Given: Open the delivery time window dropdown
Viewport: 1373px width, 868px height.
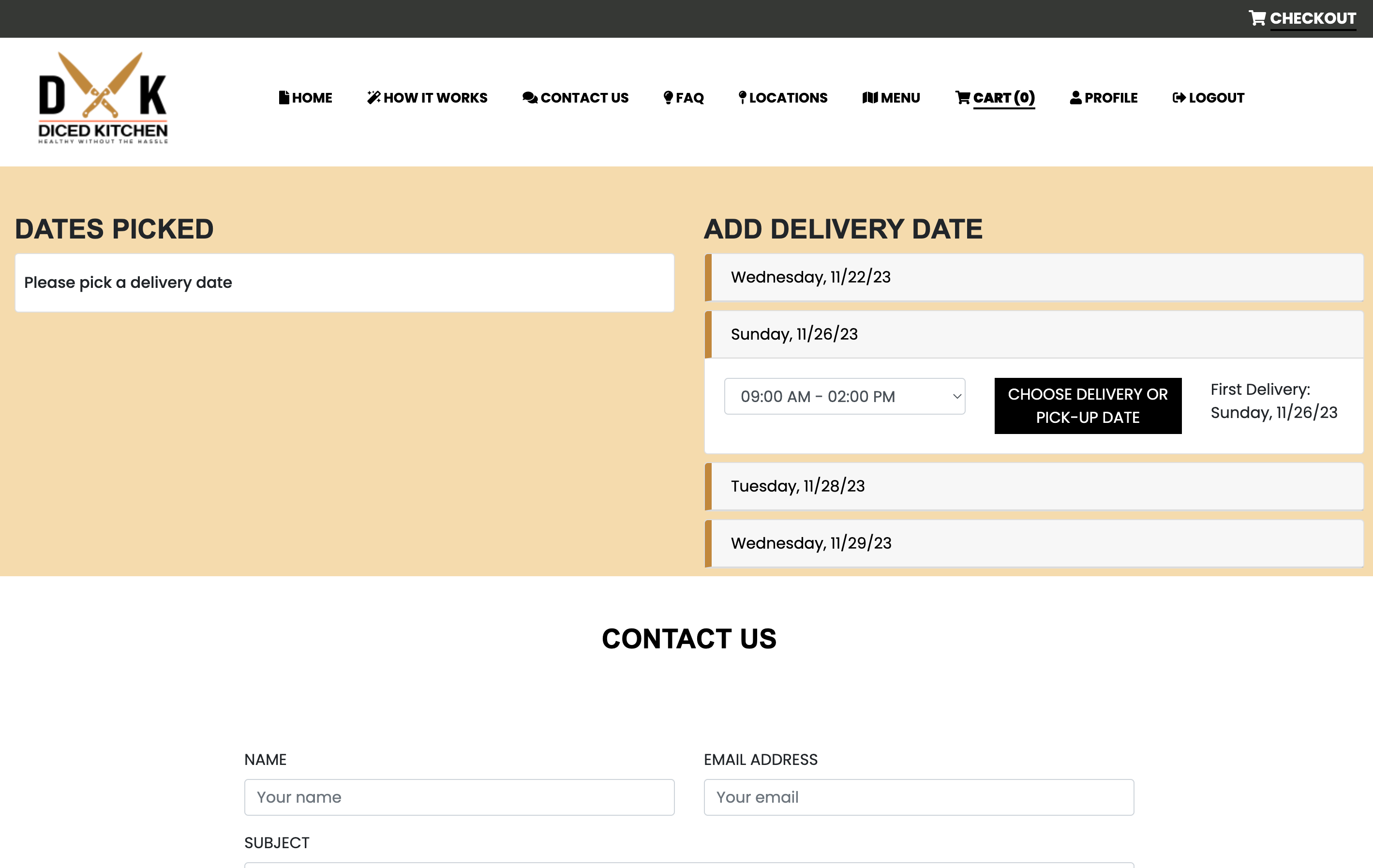Looking at the screenshot, I should tap(844, 396).
